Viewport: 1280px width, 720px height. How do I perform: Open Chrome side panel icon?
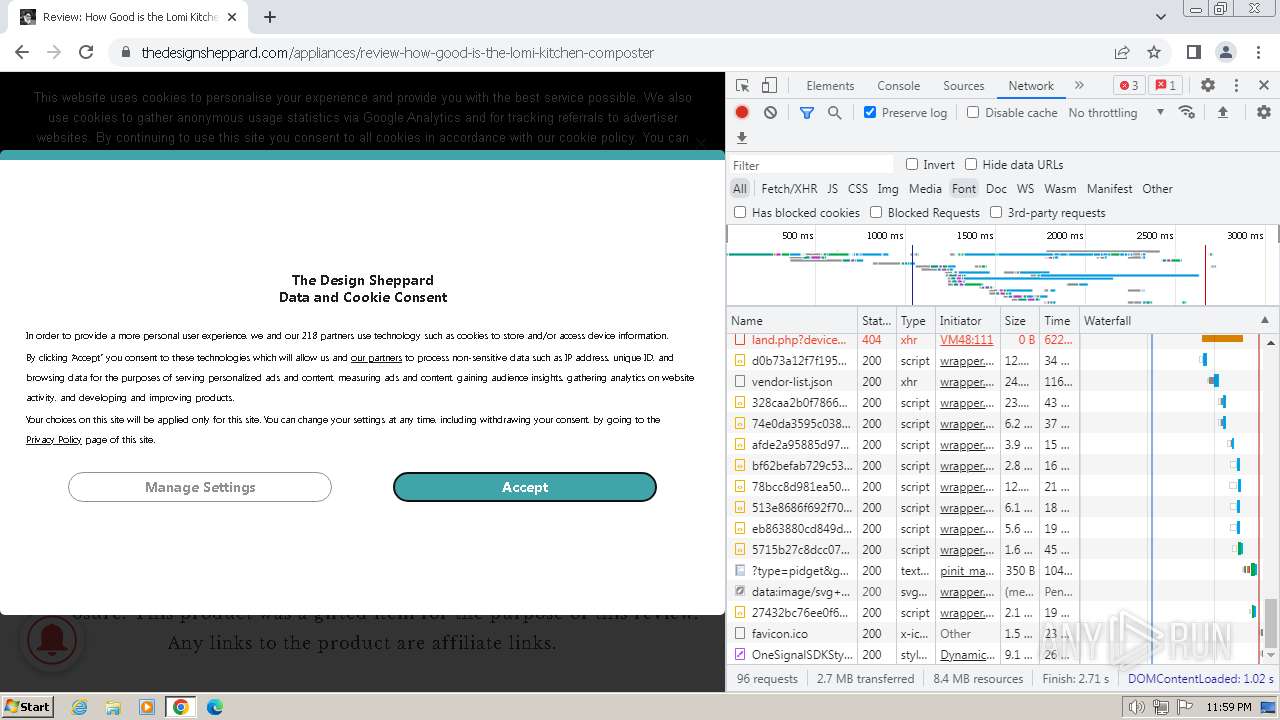1194,52
